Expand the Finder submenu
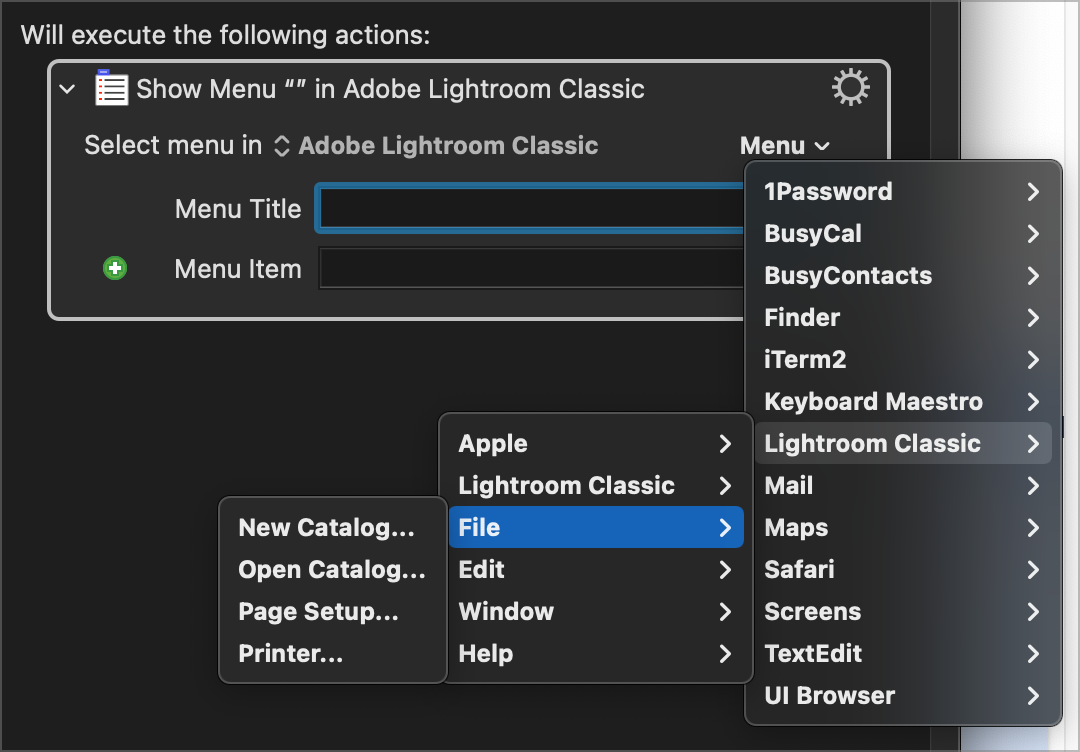 click(903, 317)
